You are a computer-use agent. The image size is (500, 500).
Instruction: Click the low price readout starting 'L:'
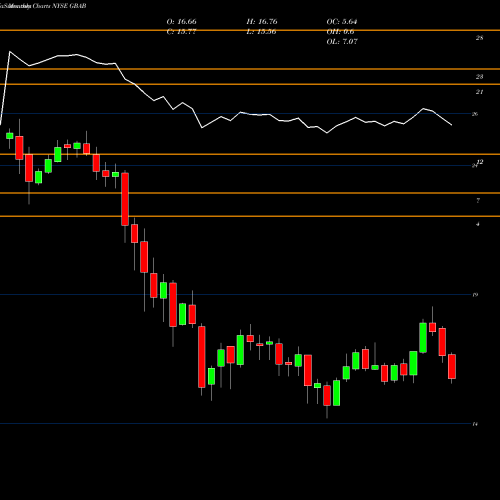(x=261, y=32)
